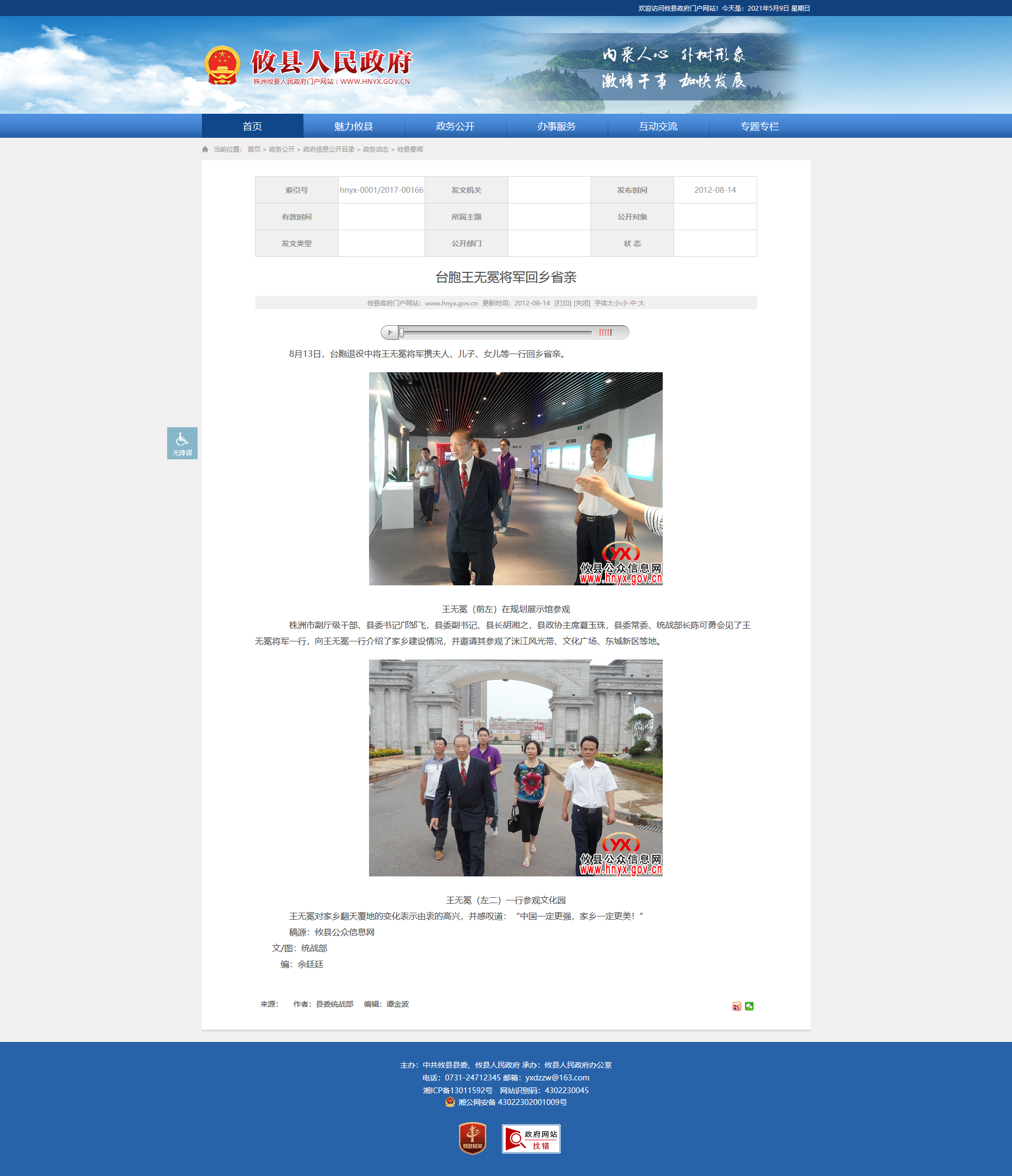Click the police shield 公网安备 icon

pyautogui.click(x=450, y=1102)
